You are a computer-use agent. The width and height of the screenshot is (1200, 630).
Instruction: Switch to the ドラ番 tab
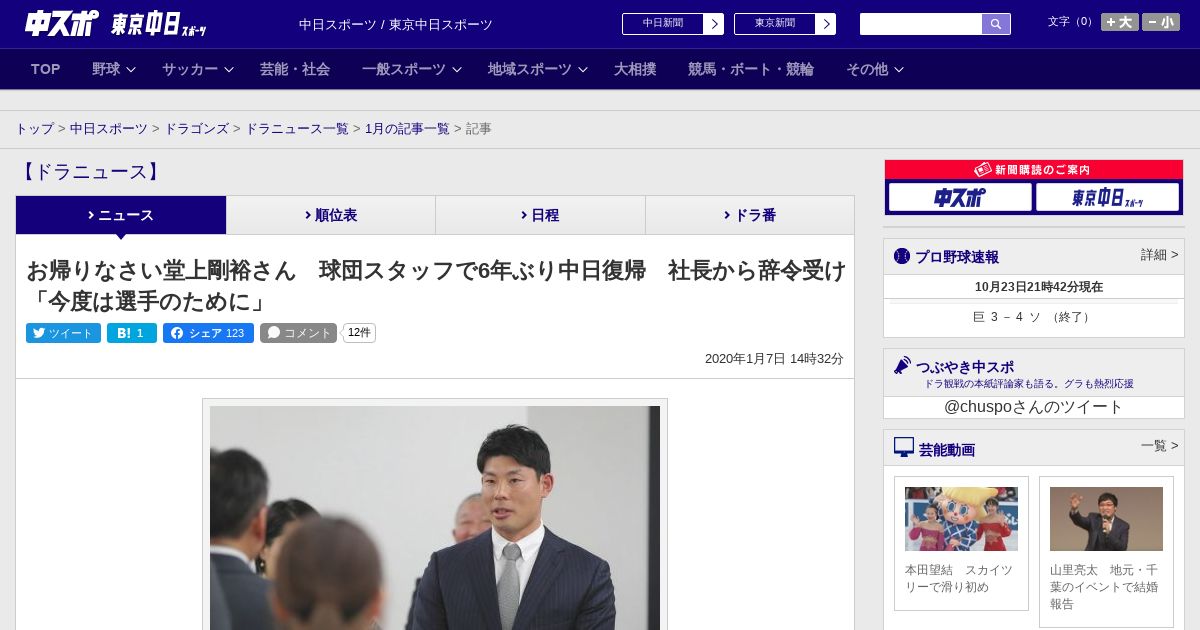point(750,215)
